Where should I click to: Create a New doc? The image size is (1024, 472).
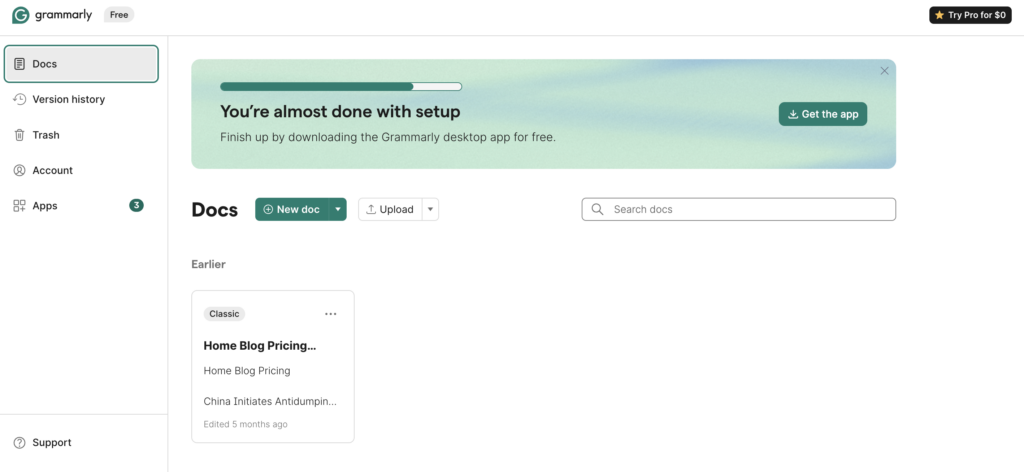click(x=292, y=210)
